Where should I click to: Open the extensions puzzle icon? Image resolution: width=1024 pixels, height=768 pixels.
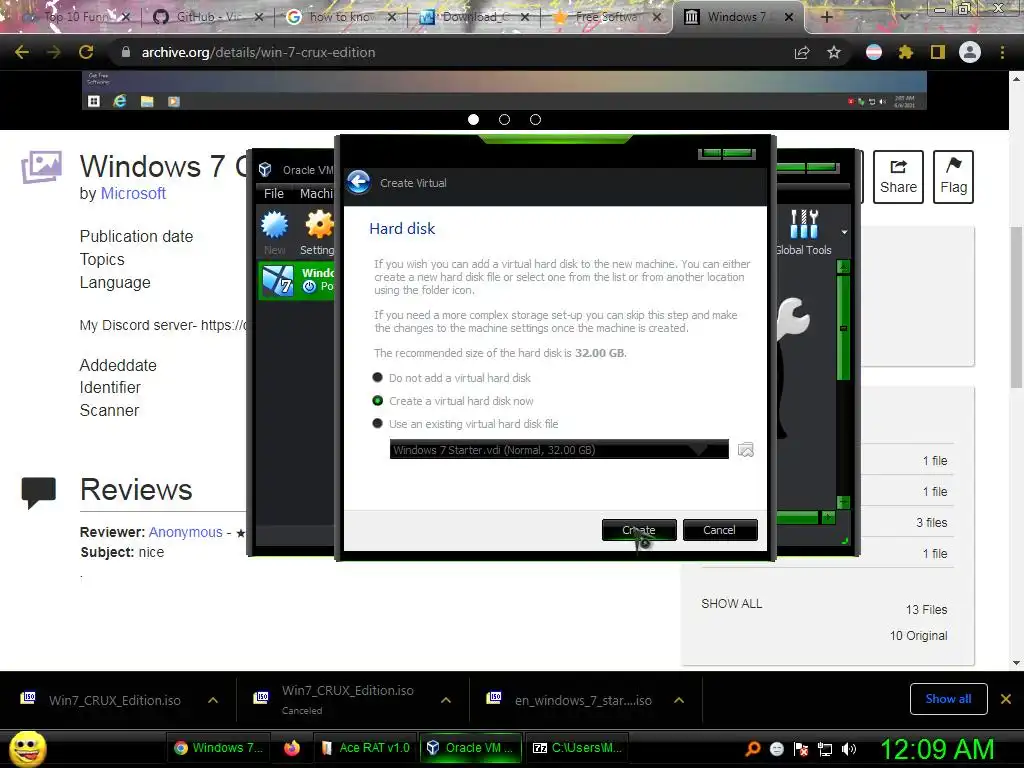pyautogui.click(x=906, y=52)
